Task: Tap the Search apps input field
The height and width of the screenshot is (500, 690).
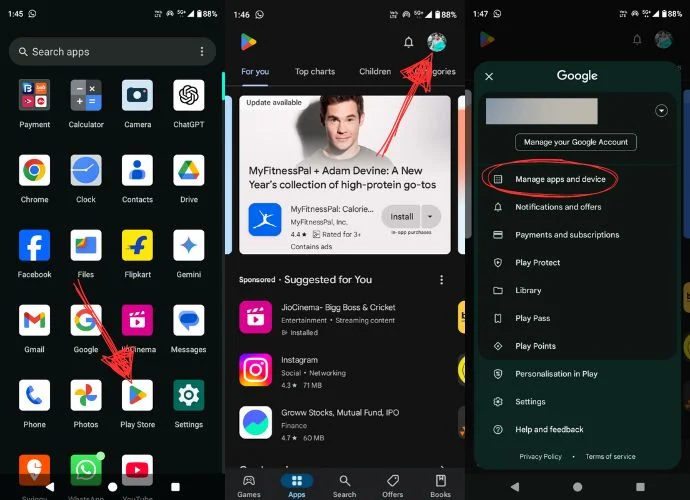Action: (100, 52)
